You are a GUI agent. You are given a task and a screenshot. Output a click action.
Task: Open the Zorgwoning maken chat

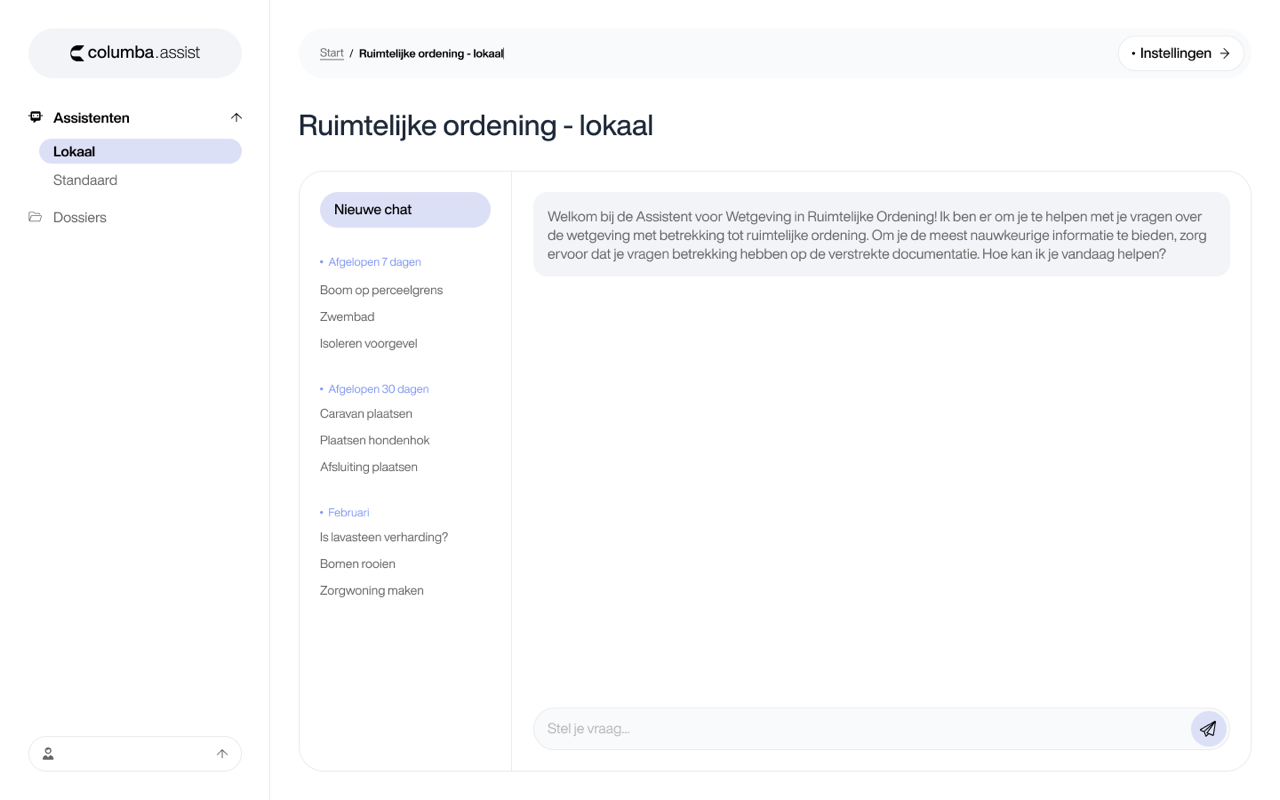pyautogui.click(x=371, y=590)
